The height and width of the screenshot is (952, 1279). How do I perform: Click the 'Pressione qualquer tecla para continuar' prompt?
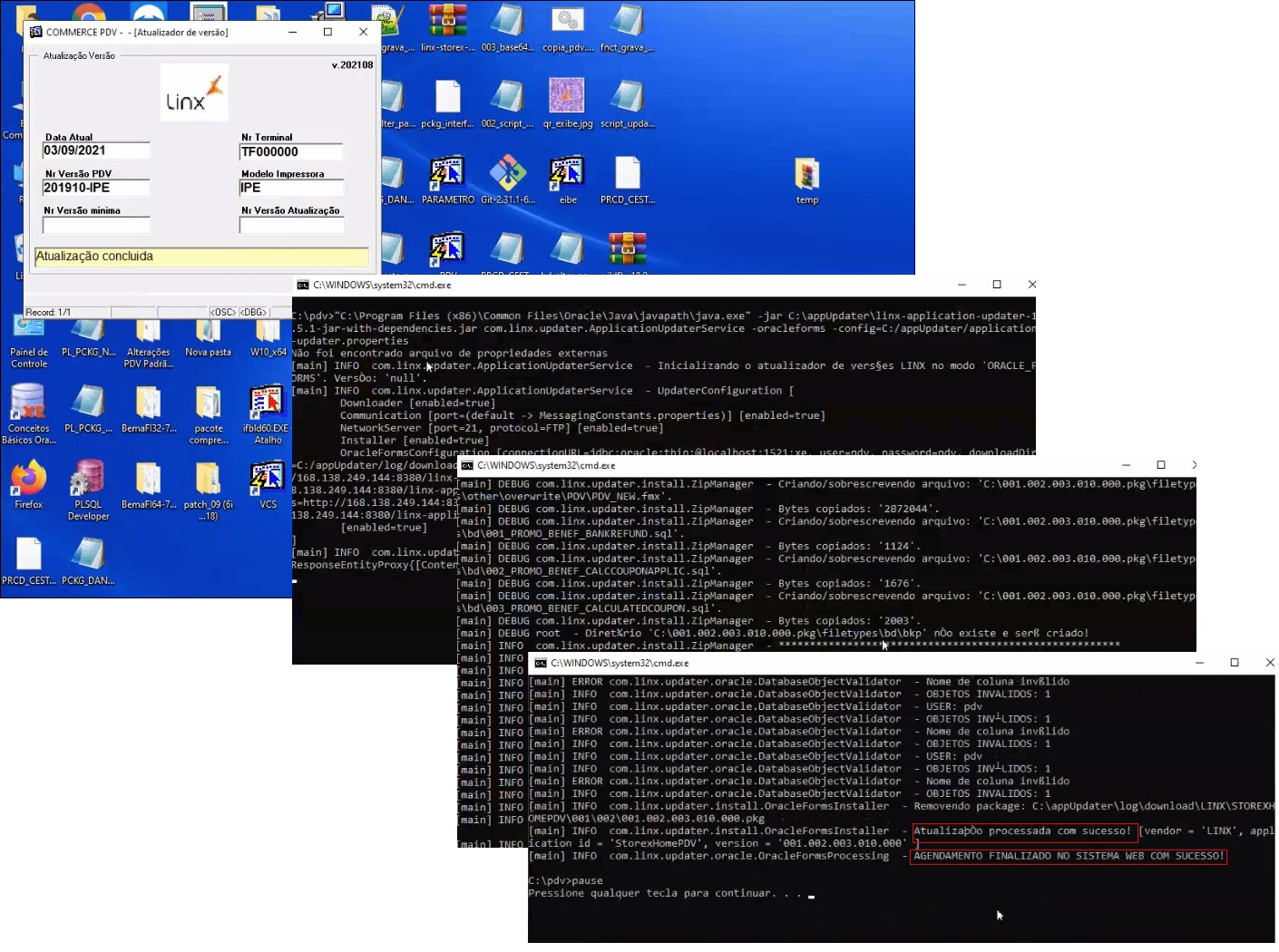tap(666, 893)
